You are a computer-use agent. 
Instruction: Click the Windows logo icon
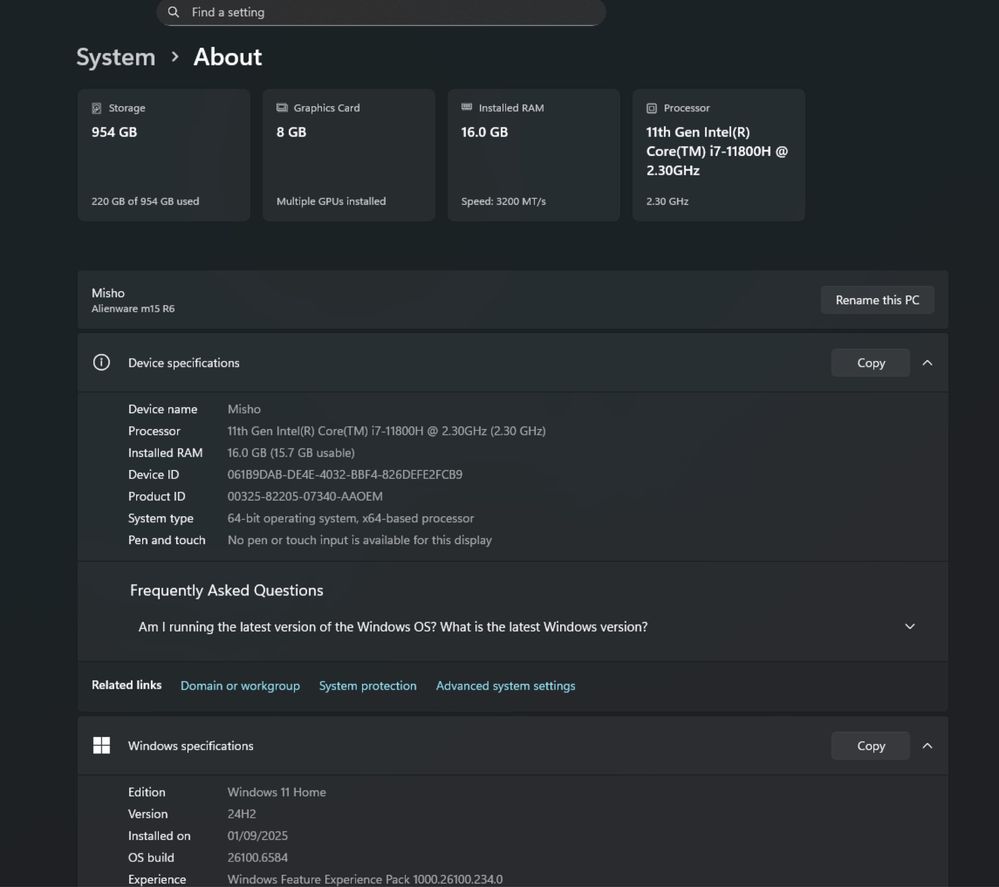click(x=101, y=746)
